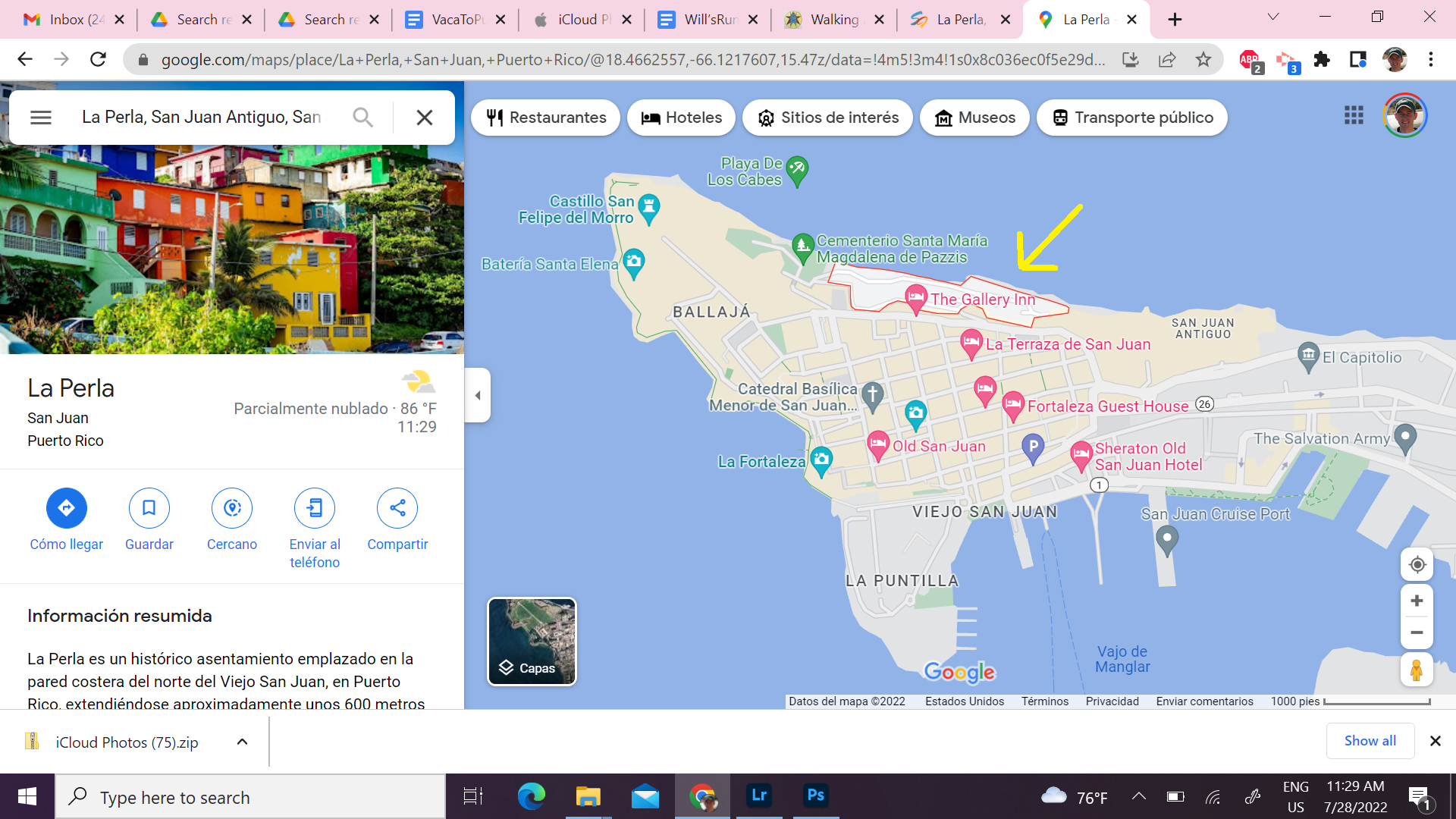This screenshot has width=1456, height=819.
Task: Click Show all downloads button
Action: click(1370, 741)
